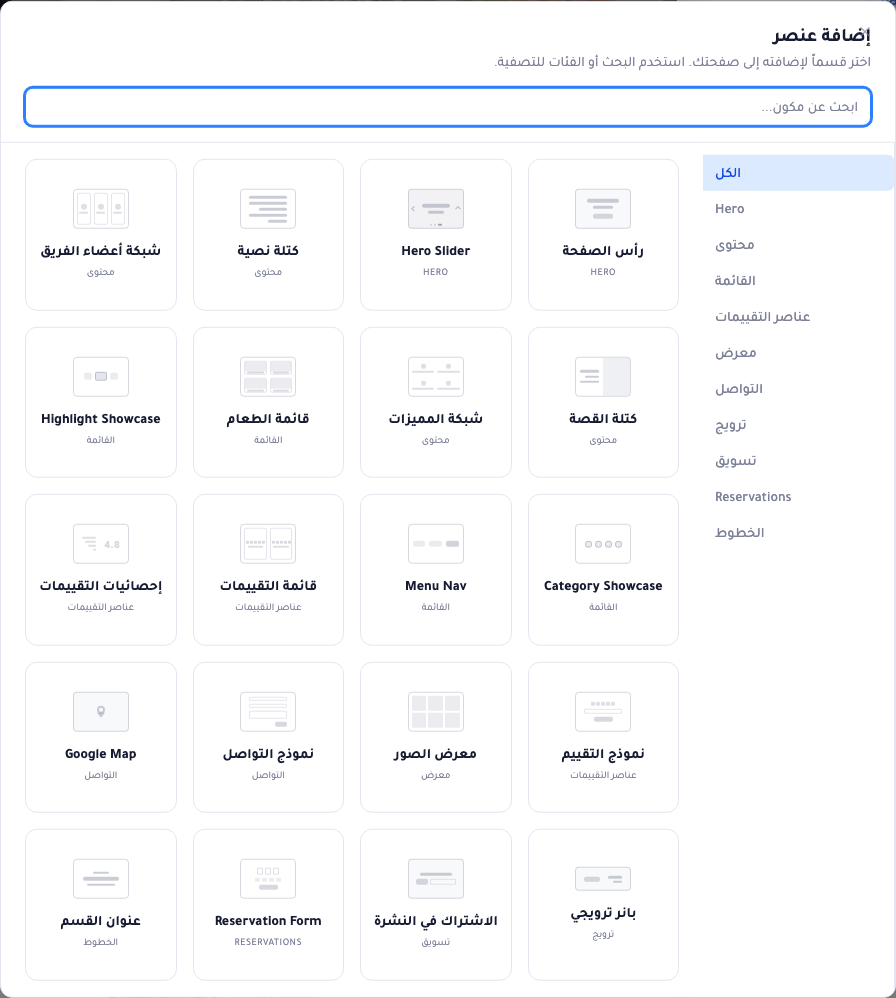Click the Google Map card title
The image size is (896, 998).
click(101, 754)
